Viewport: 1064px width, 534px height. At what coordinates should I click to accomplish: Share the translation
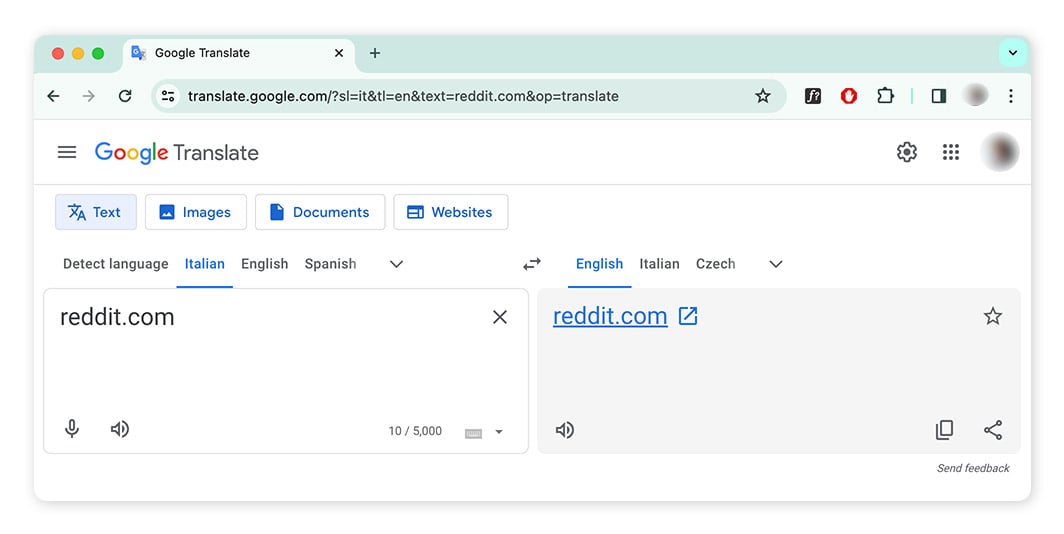click(993, 430)
